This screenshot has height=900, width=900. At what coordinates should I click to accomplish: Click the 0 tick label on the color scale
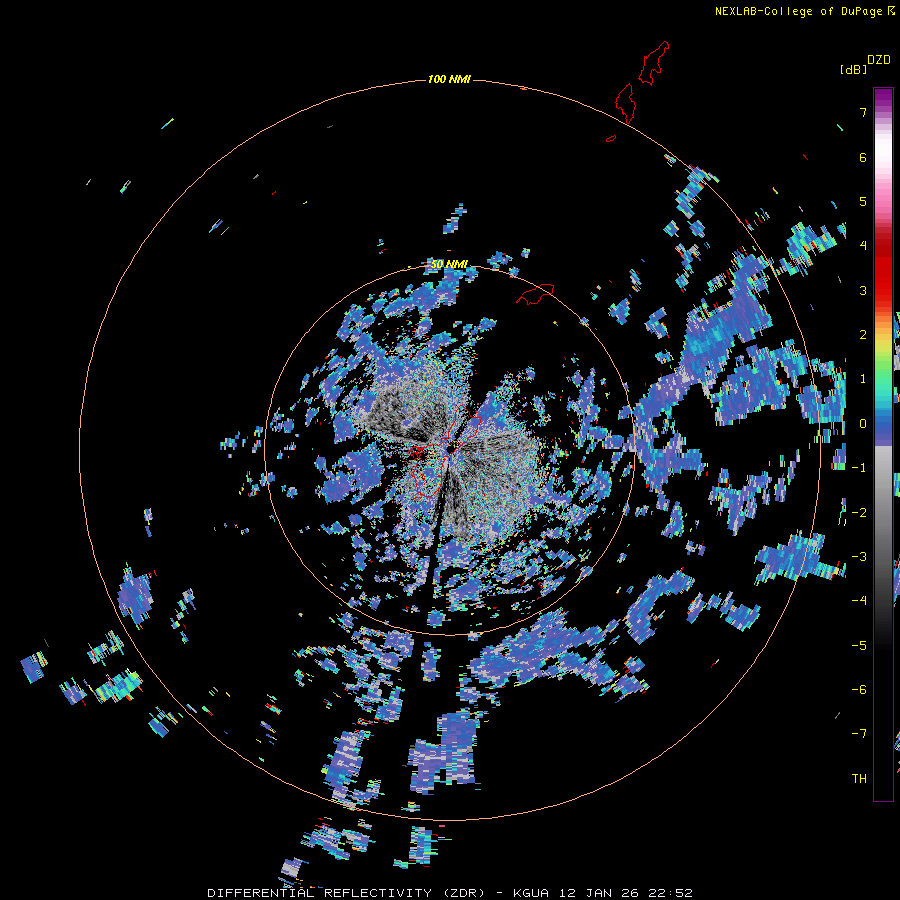[862, 424]
